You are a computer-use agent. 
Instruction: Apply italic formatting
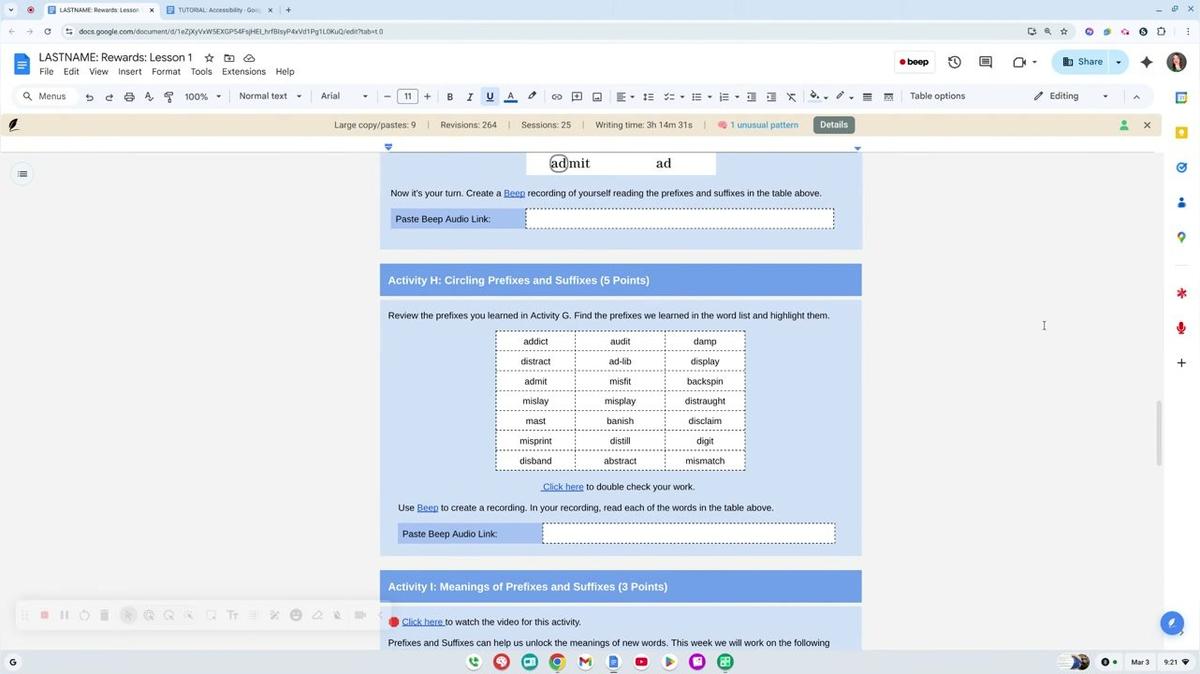469,96
